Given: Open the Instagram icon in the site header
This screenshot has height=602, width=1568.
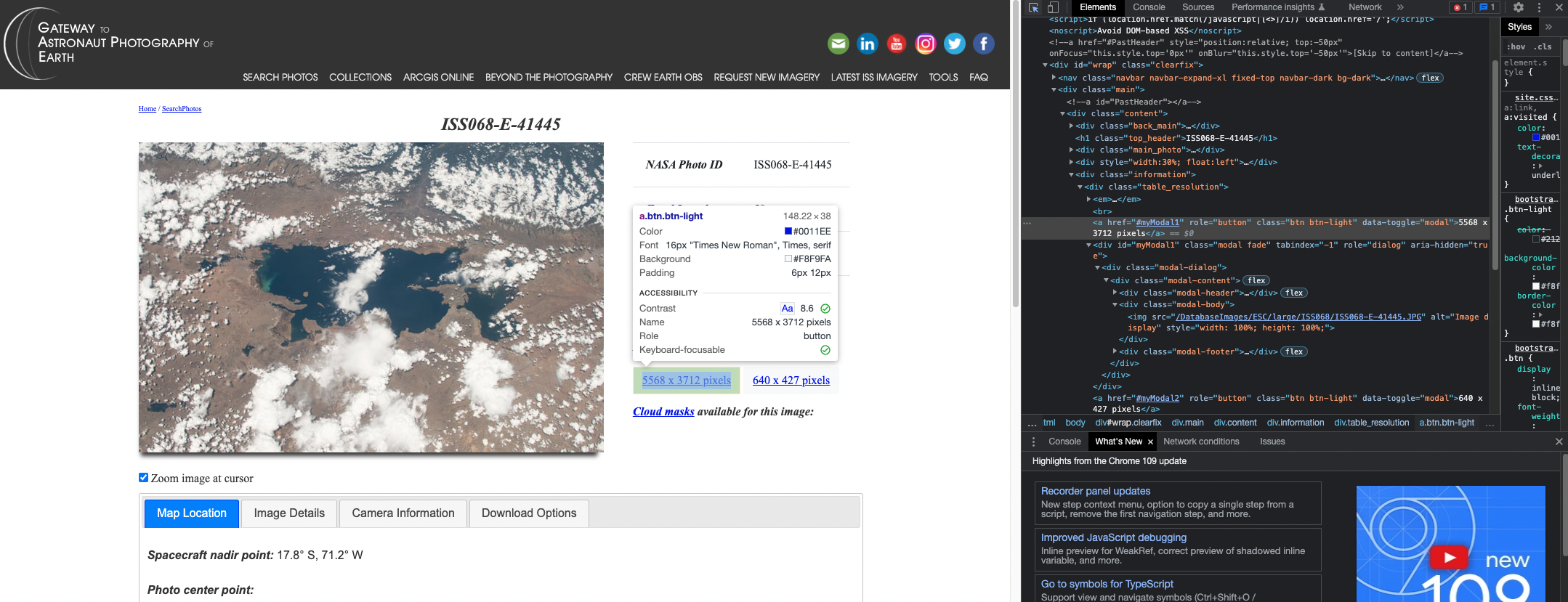Looking at the screenshot, I should tap(926, 44).
